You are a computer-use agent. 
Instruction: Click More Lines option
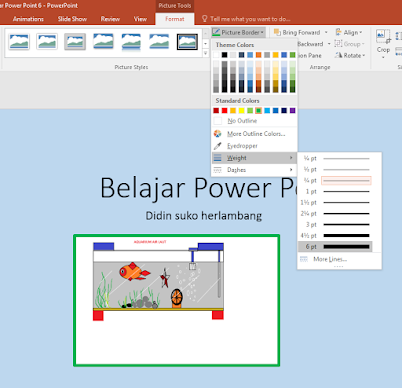[x=330, y=259]
